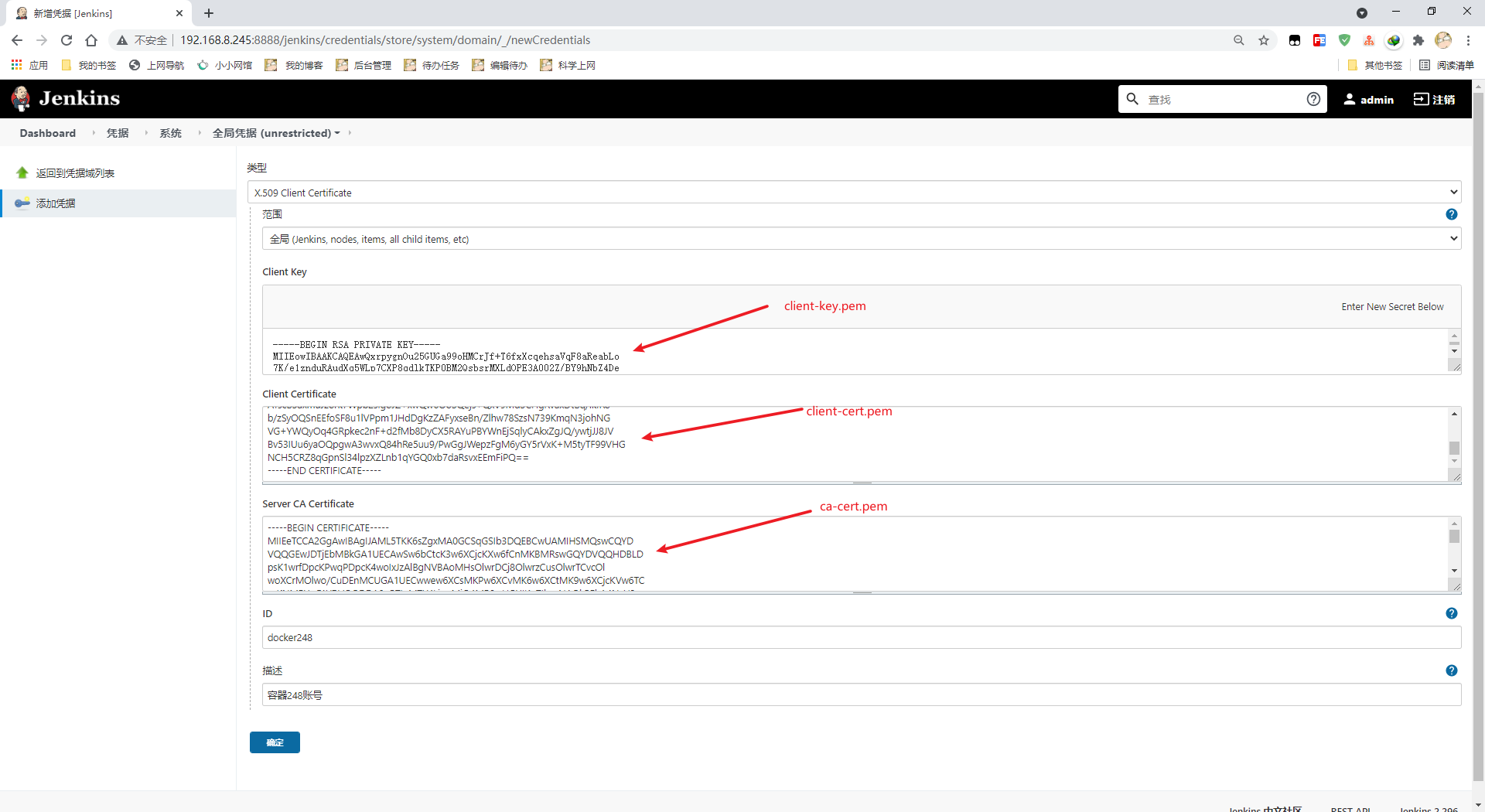1485x812 pixels.
Task: Click the search help question mark icon
Action: 1313,99
